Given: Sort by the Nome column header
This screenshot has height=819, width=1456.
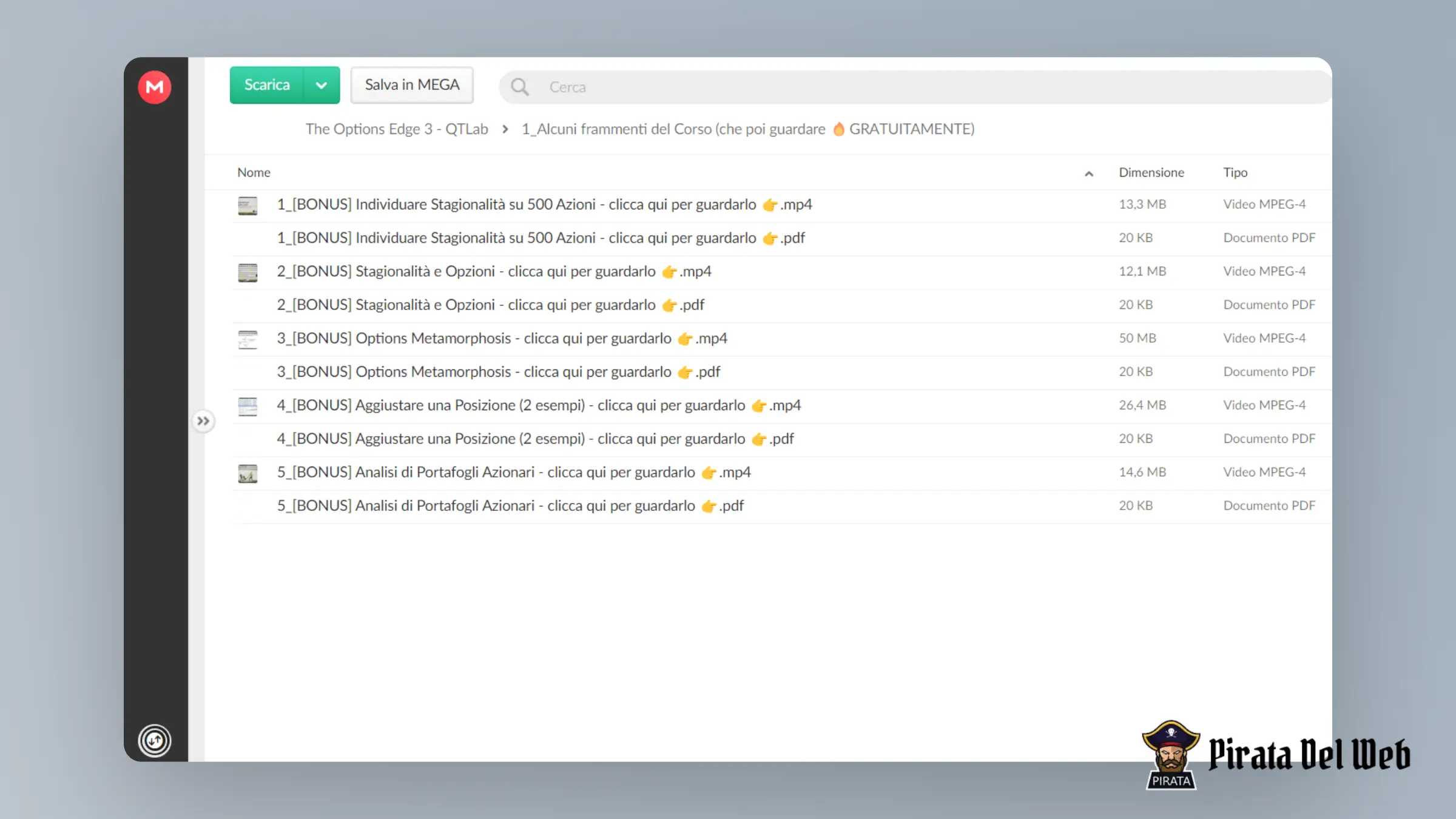Looking at the screenshot, I should pyautogui.click(x=254, y=172).
